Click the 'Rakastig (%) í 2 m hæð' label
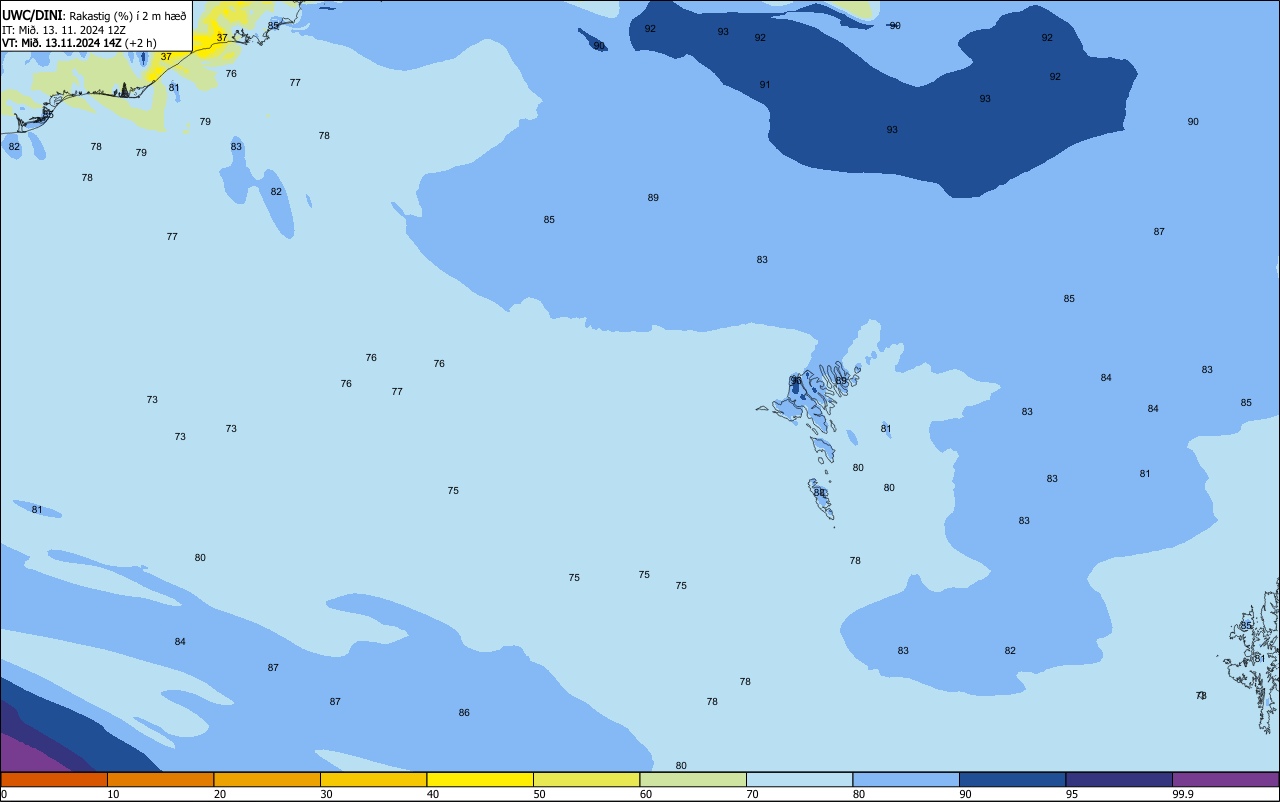 (127, 16)
